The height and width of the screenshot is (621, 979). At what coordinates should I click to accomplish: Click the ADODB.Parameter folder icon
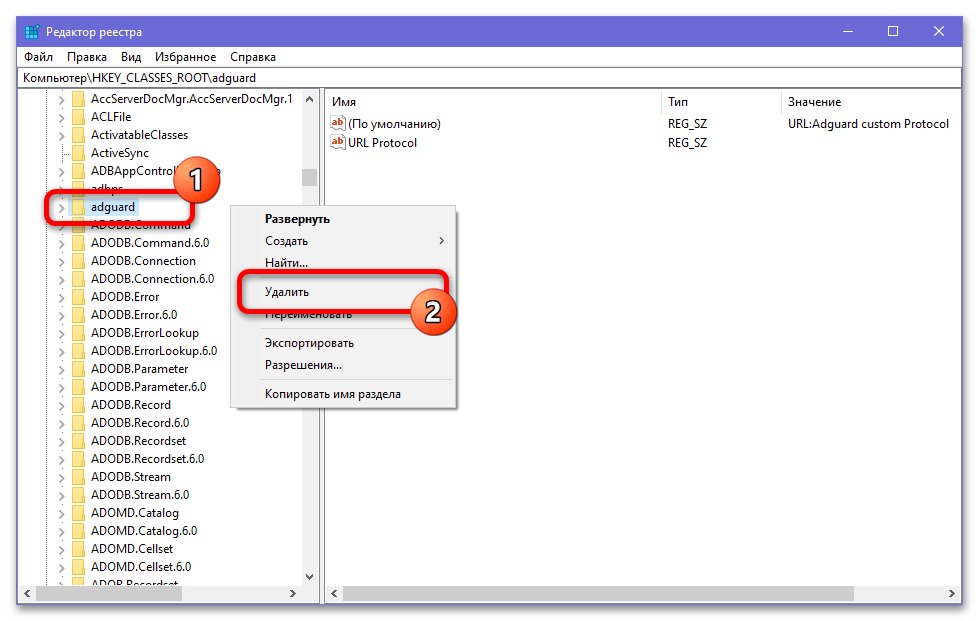pos(78,369)
